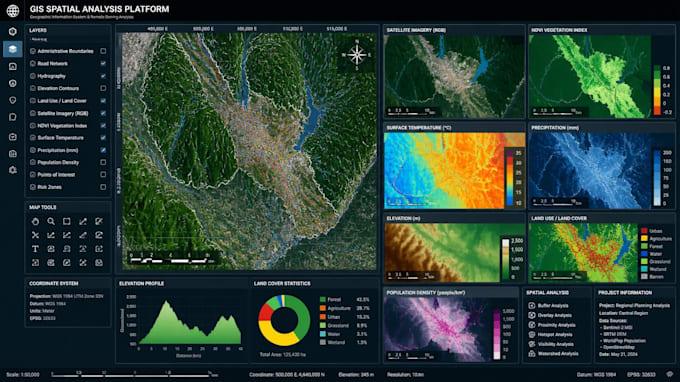
Task: Check the Points of Interest layer
Action: [103, 175]
